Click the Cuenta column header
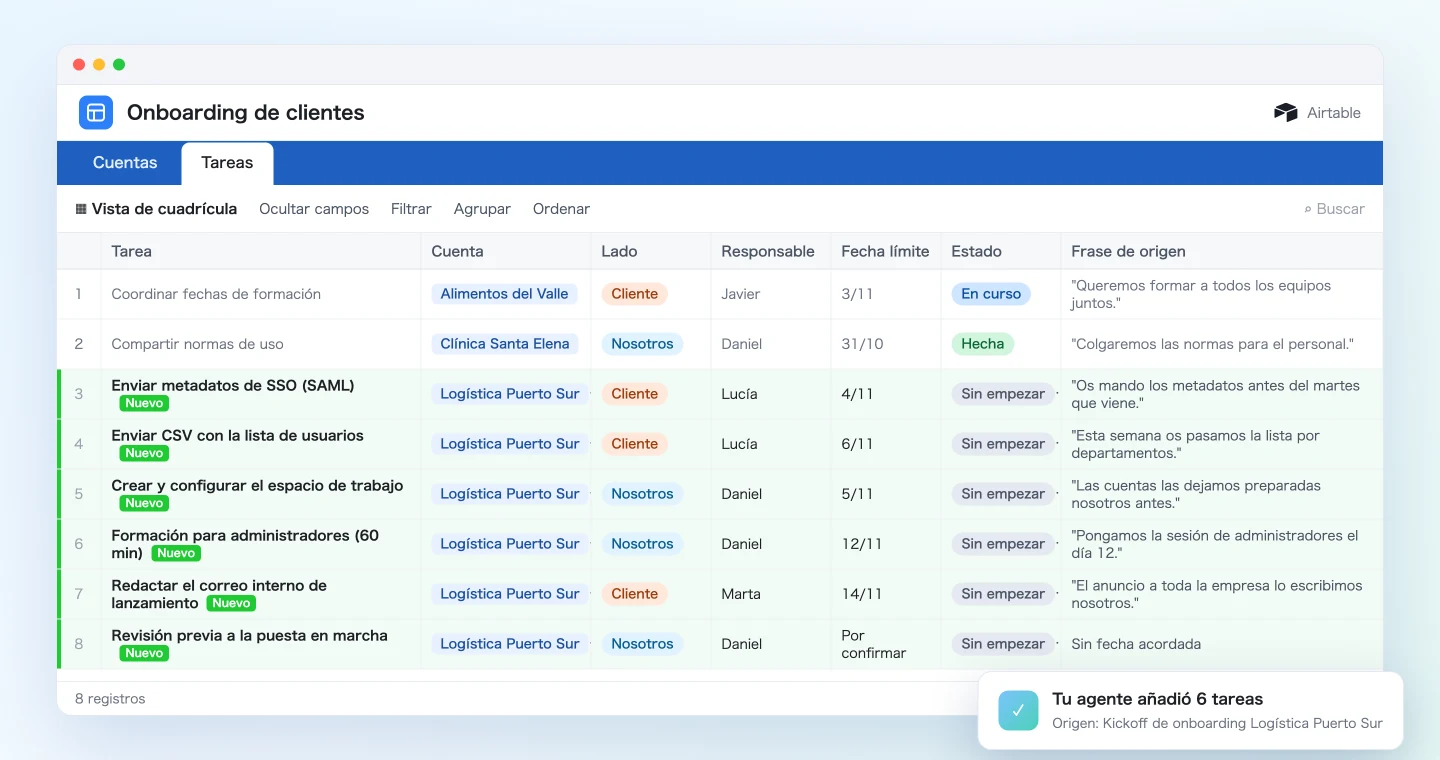This screenshot has width=1440, height=760. [506, 251]
